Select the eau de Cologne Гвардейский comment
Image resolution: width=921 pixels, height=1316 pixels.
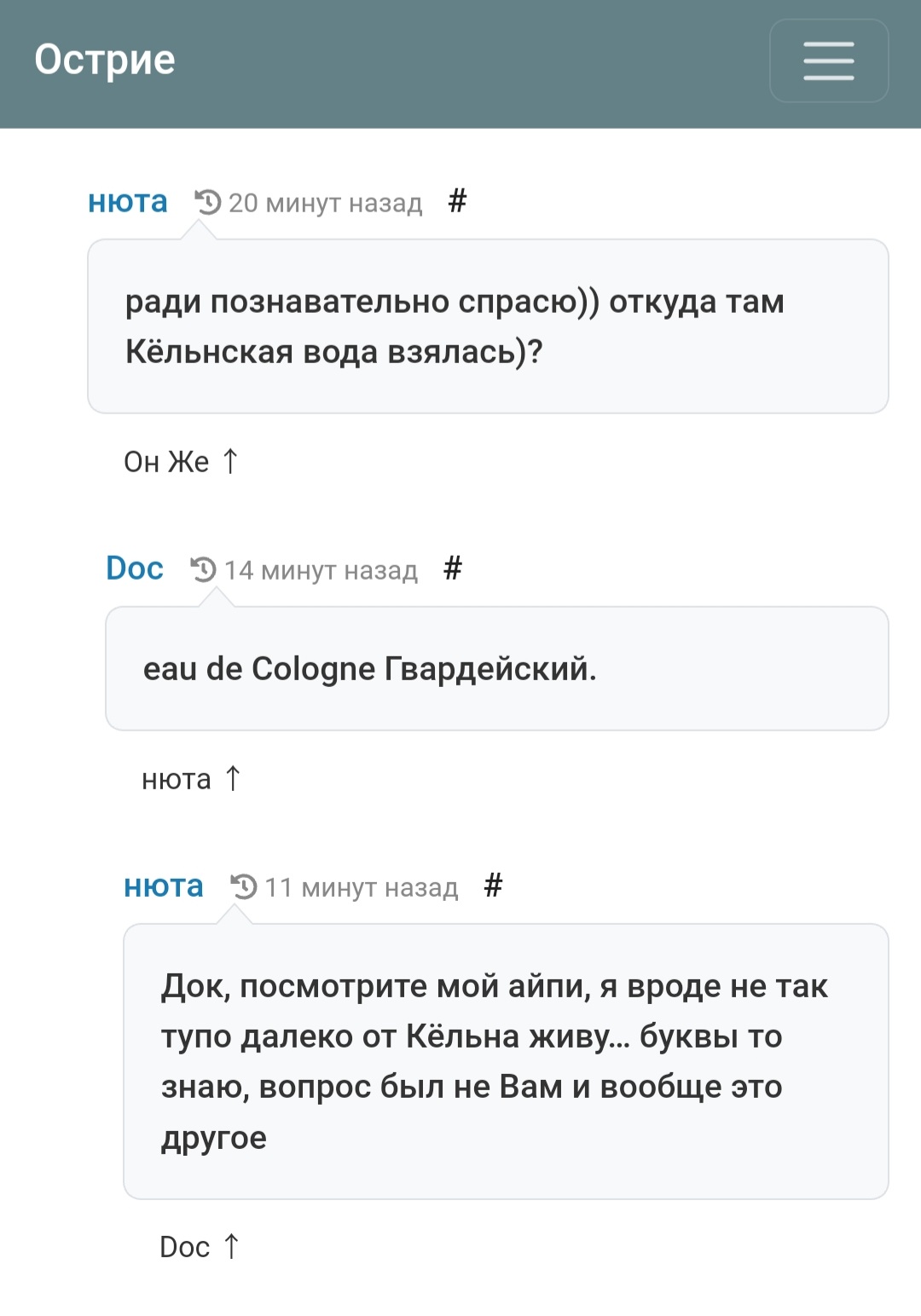497,669
